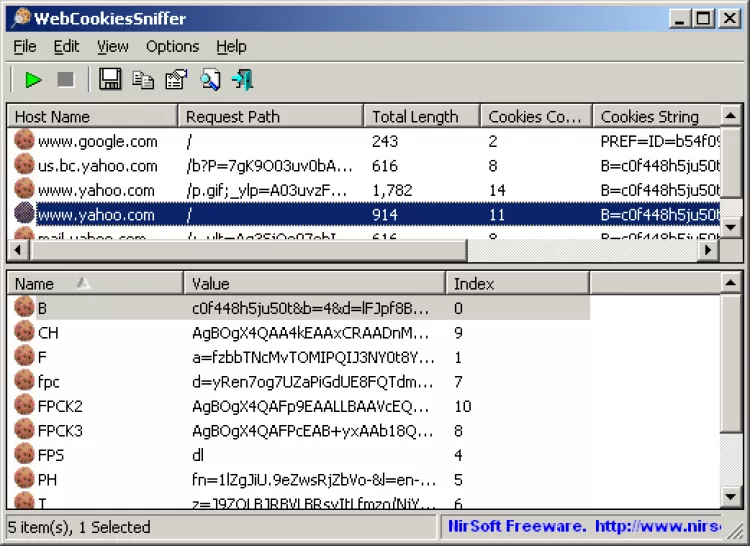Select www.yahoo.com row with length 1,782

[x=364, y=190]
